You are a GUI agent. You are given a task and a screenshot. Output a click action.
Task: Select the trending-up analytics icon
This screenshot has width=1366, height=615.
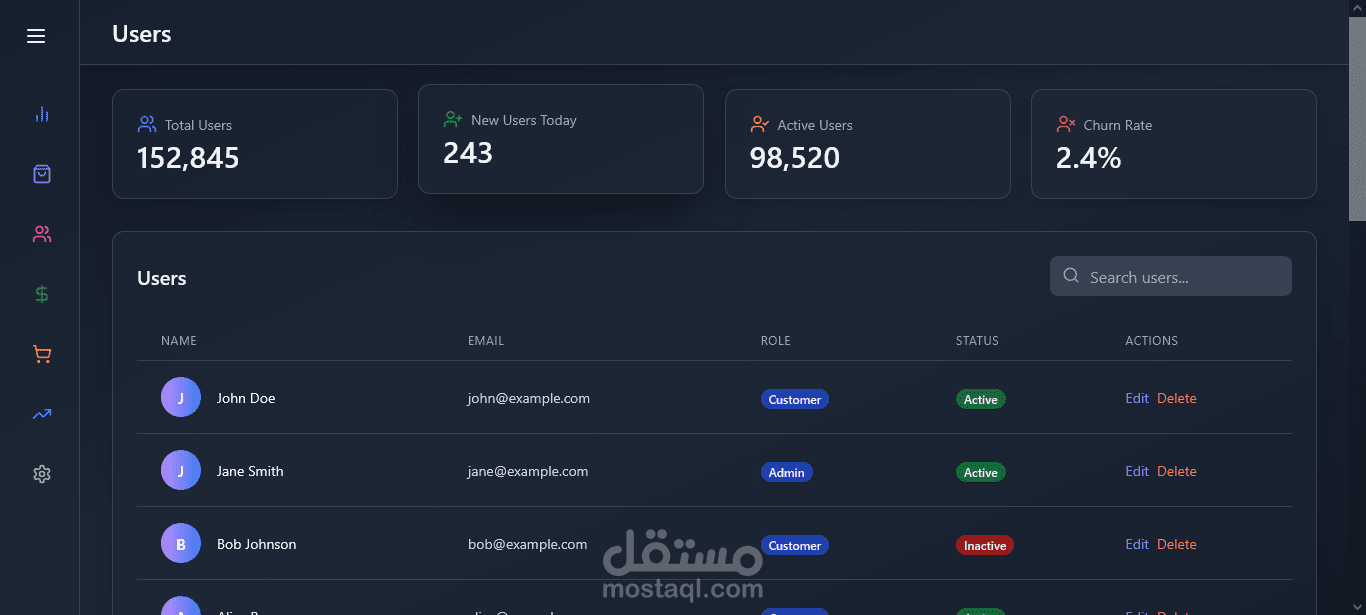(x=41, y=414)
